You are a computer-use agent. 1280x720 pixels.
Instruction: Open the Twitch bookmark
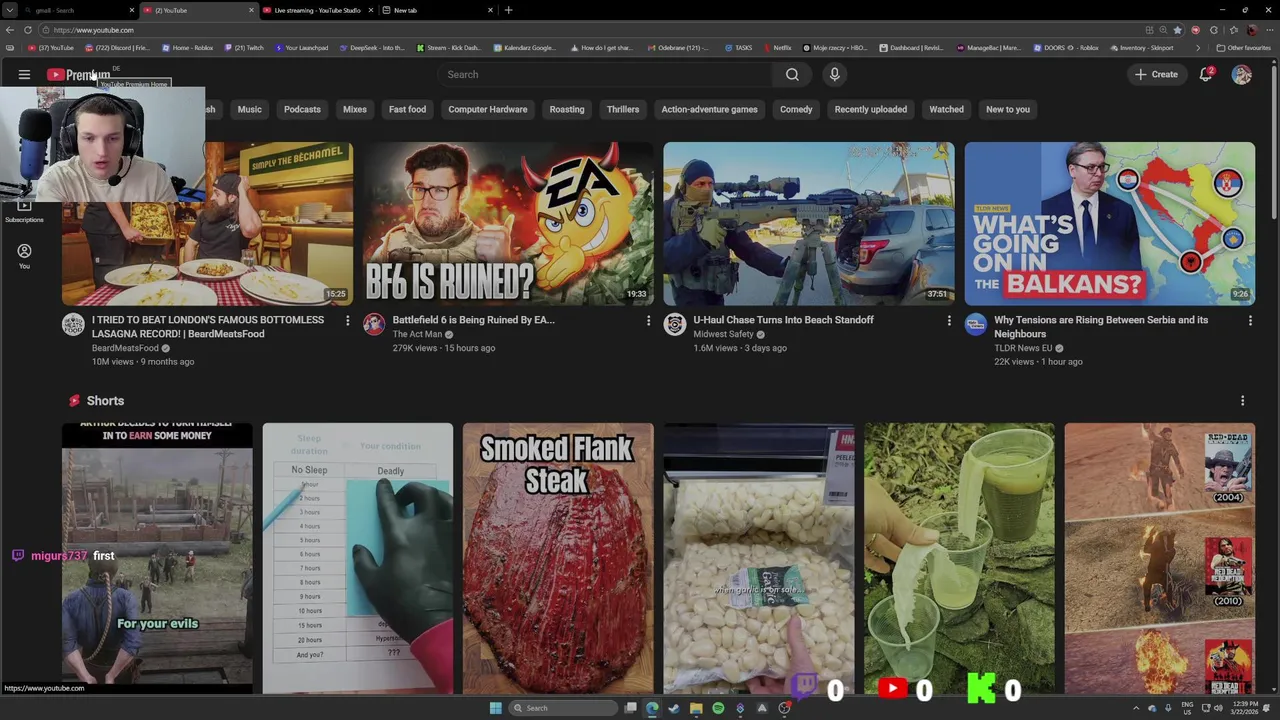click(x=244, y=48)
